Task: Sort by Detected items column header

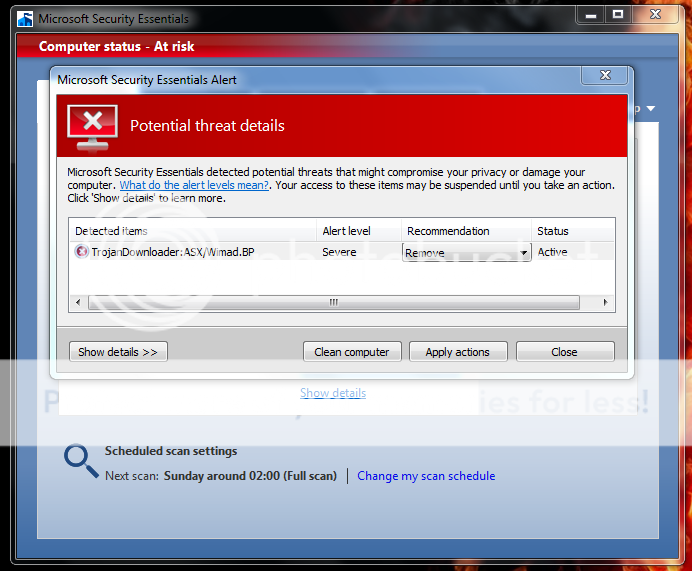Action: [x=193, y=231]
